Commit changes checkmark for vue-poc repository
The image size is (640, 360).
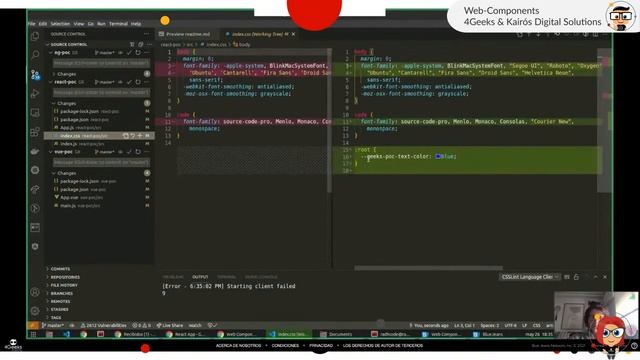(129, 152)
